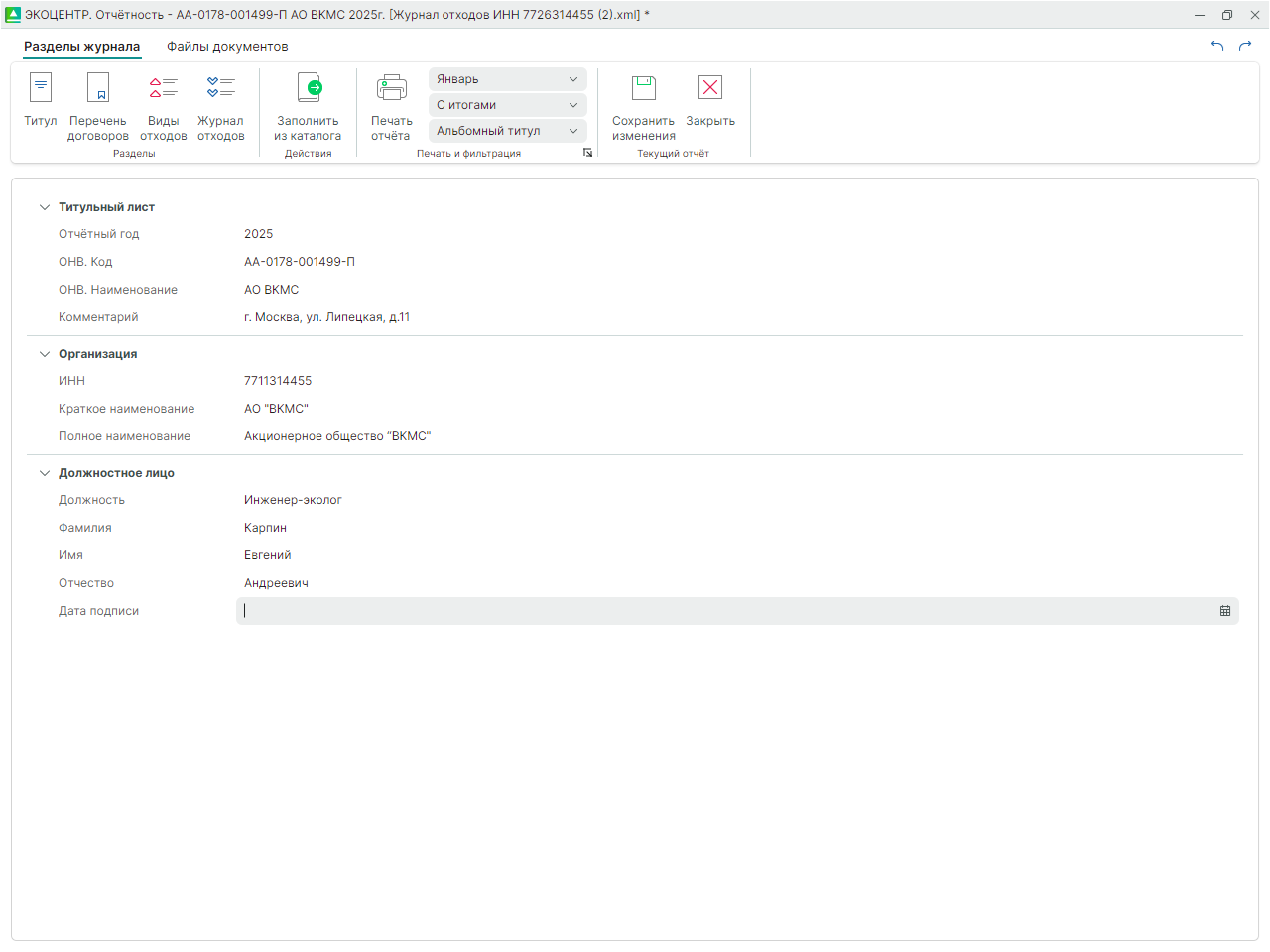Image resolution: width=1270 pixels, height=952 pixels.
Task: Open the Альбомный титул dropdown
Action: [x=507, y=131]
